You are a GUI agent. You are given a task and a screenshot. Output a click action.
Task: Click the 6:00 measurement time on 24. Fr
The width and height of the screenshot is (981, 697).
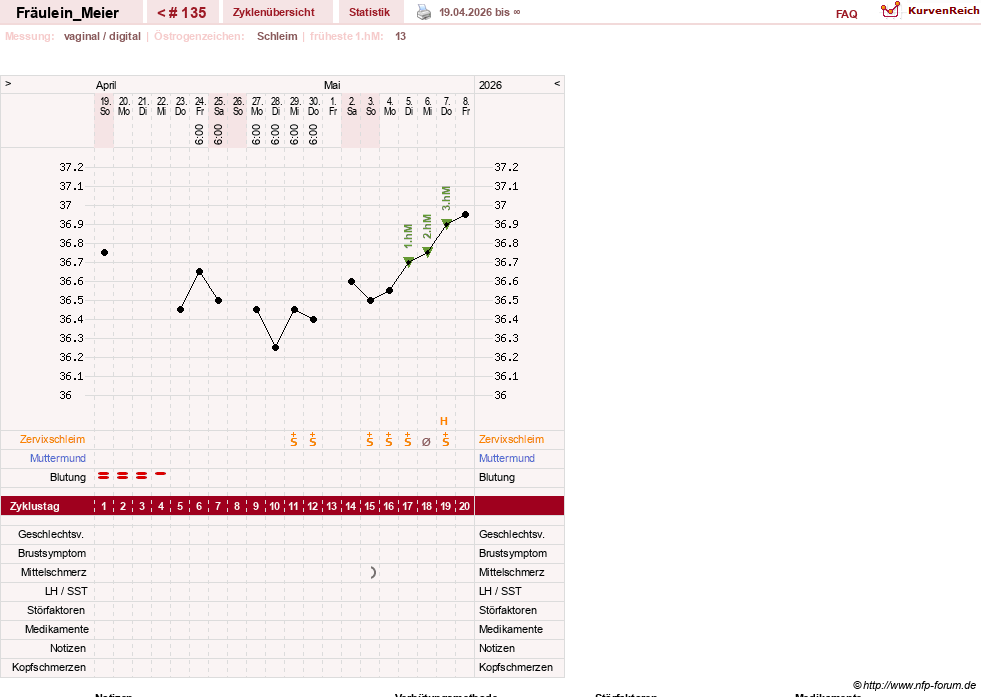199,135
